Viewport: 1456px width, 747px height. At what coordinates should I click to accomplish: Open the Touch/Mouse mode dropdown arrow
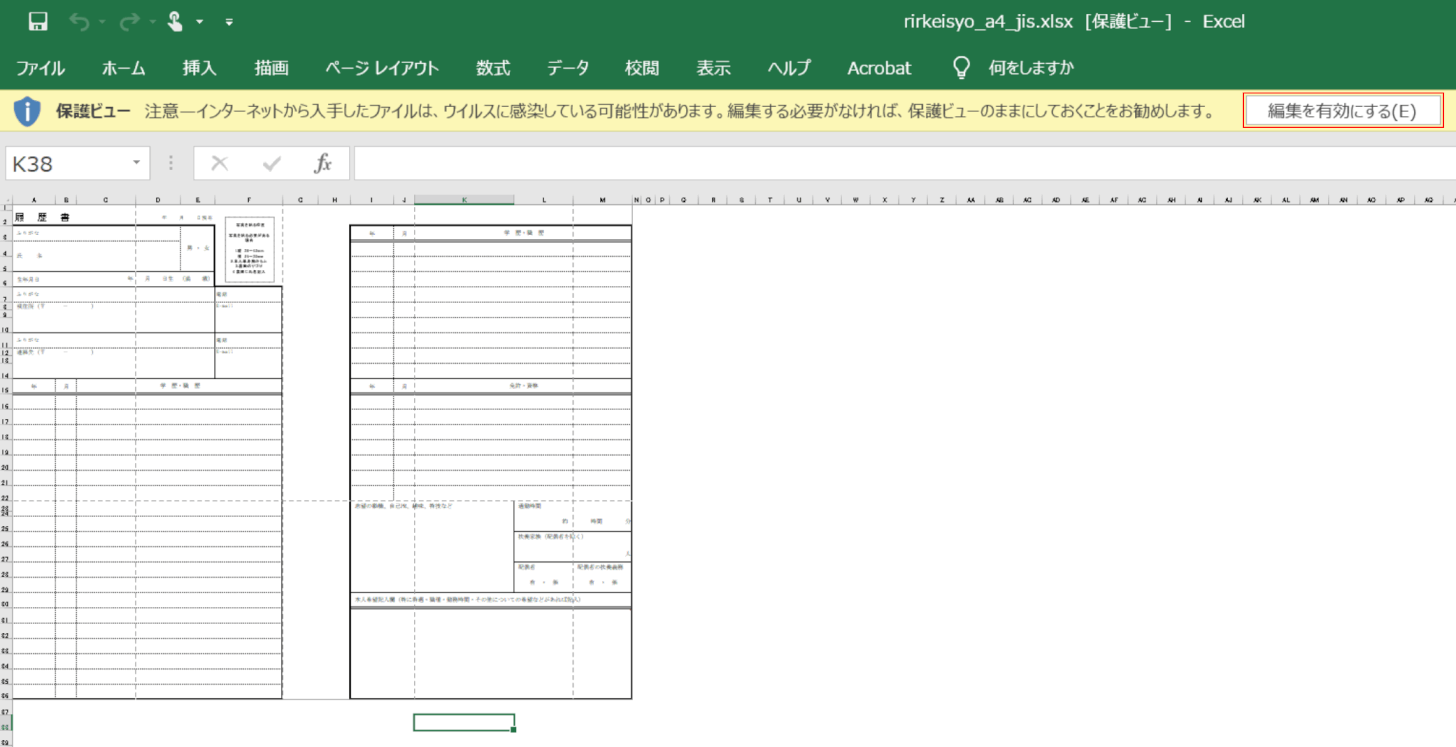200,21
